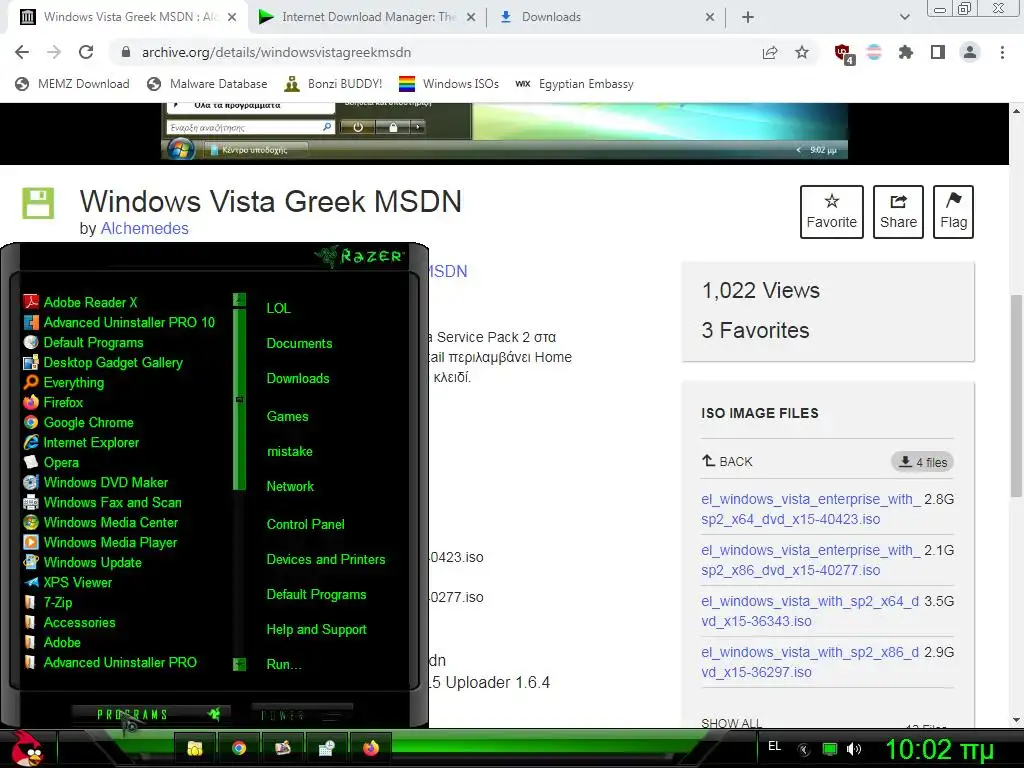Open the LOL user folder
This screenshot has width=1024, height=768.
coord(278,308)
